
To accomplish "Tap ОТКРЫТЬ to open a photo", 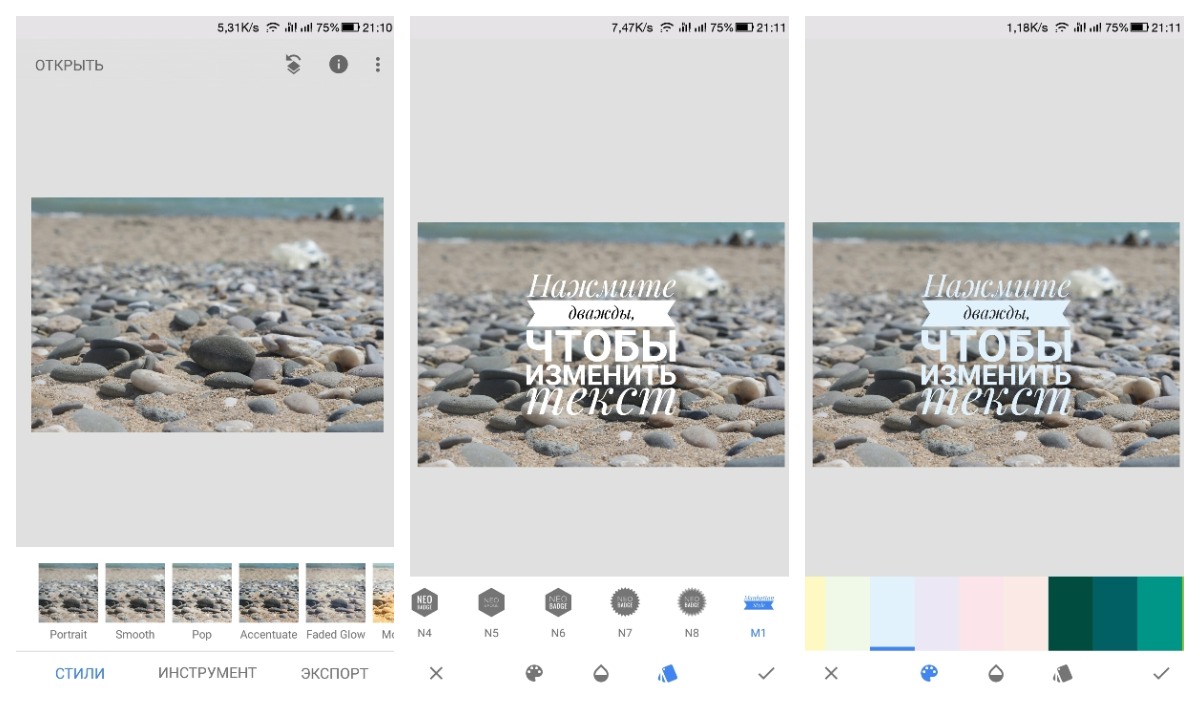I will (69, 66).
